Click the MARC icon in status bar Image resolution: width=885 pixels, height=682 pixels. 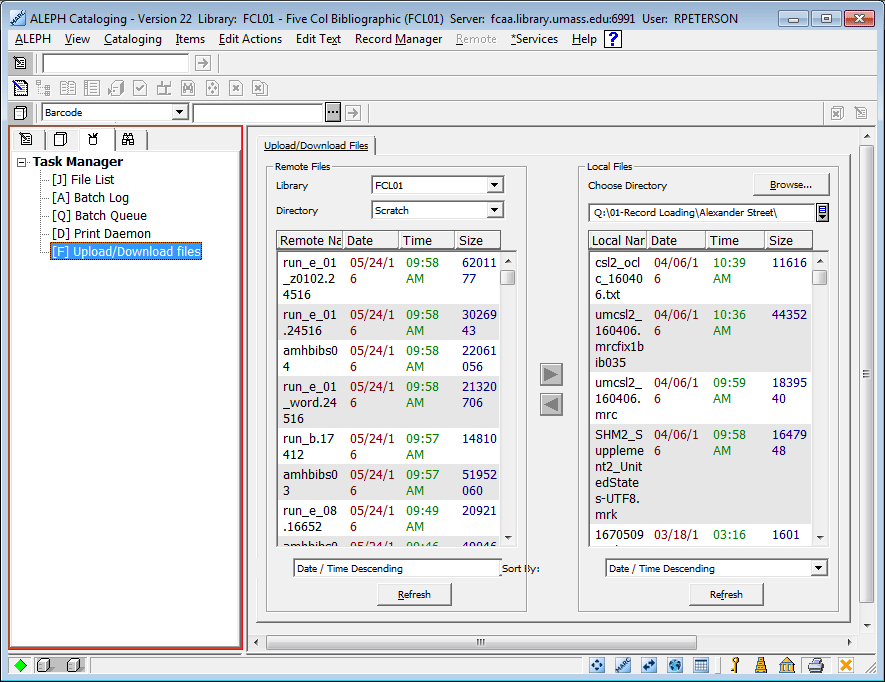(x=623, y=665)
